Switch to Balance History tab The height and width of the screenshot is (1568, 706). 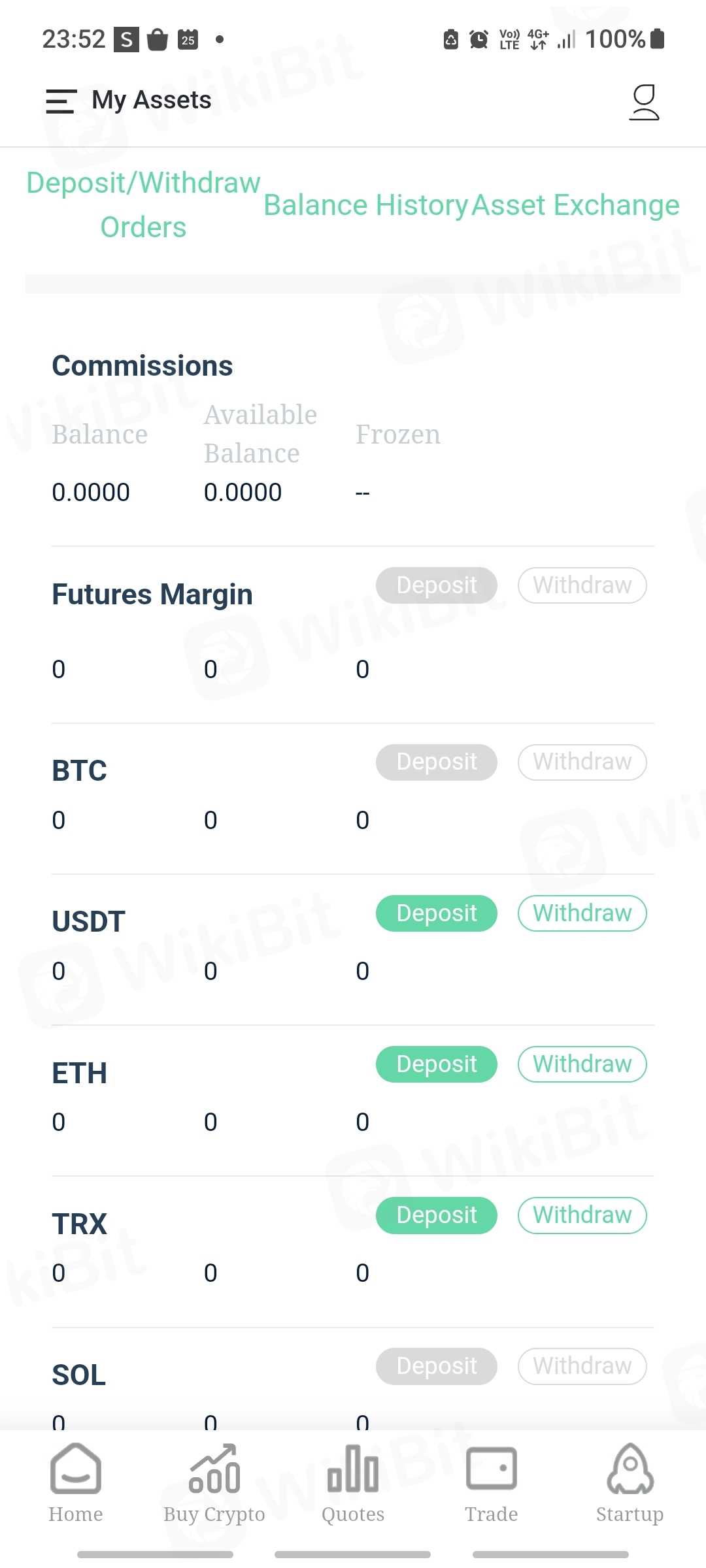(365, 205)
